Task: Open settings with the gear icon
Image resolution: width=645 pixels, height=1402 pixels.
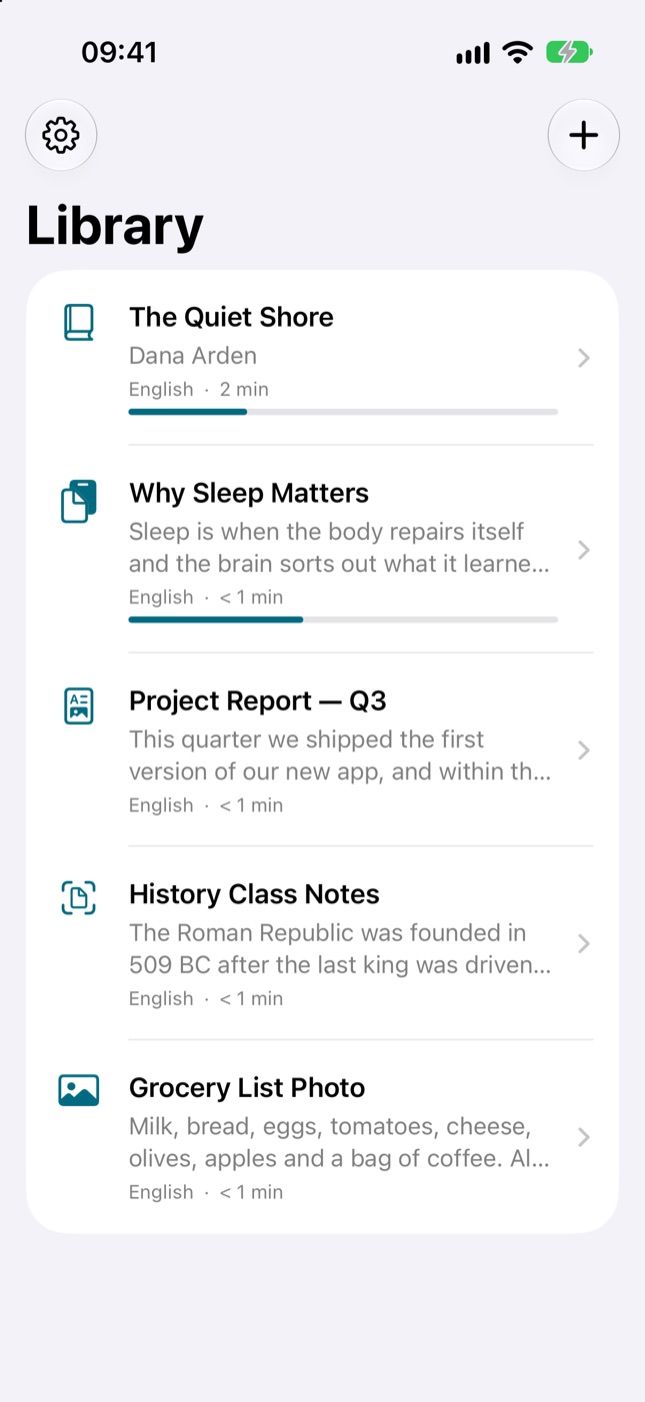Action: (x=61, y=135)
